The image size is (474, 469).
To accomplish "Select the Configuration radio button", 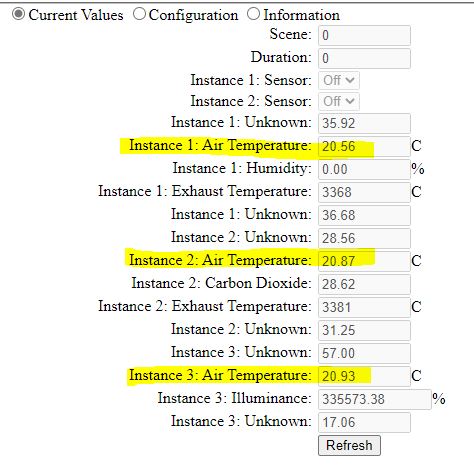I will pos(139,14).
